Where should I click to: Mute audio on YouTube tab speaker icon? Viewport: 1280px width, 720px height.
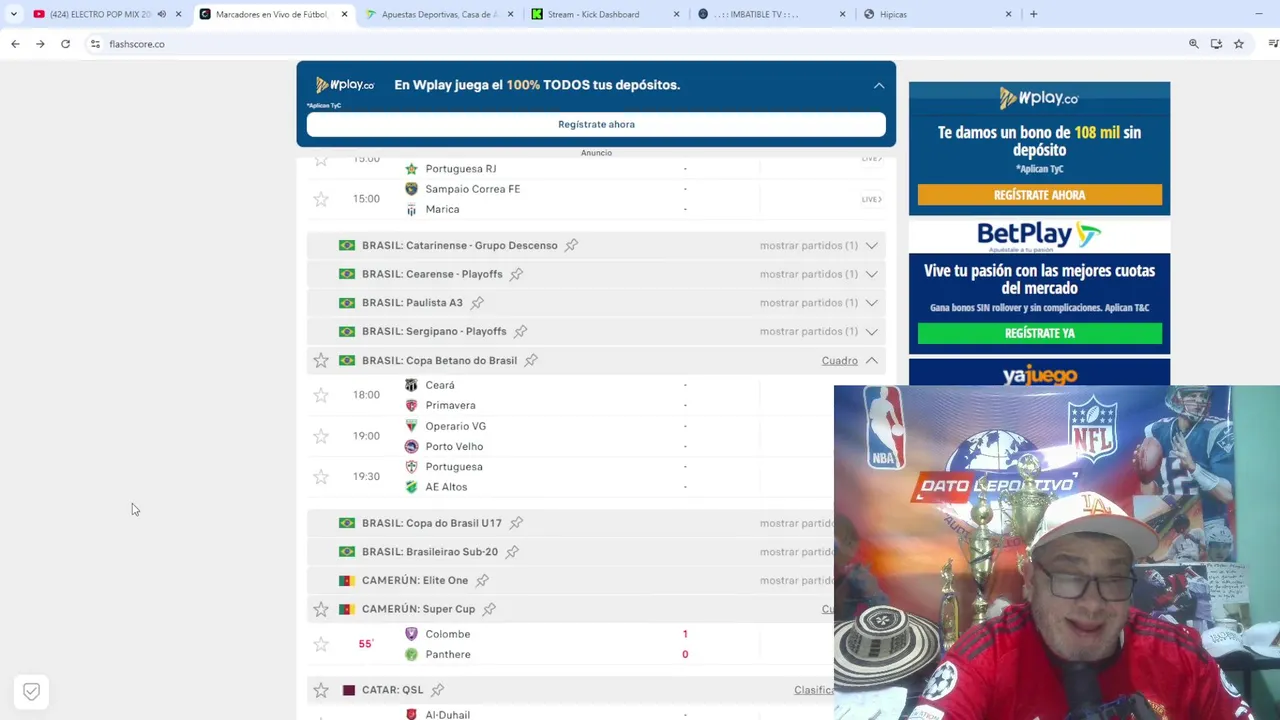coord(161,14)
